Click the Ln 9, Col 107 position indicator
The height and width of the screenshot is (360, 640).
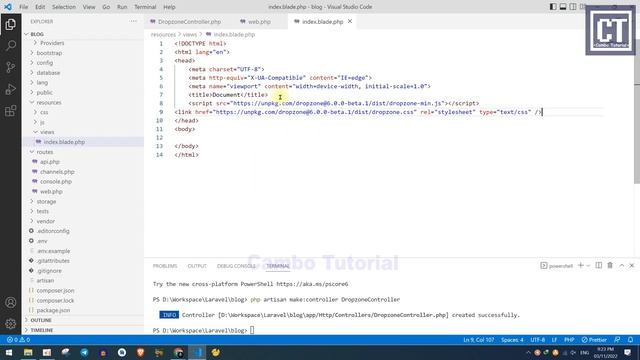(478, 340)
